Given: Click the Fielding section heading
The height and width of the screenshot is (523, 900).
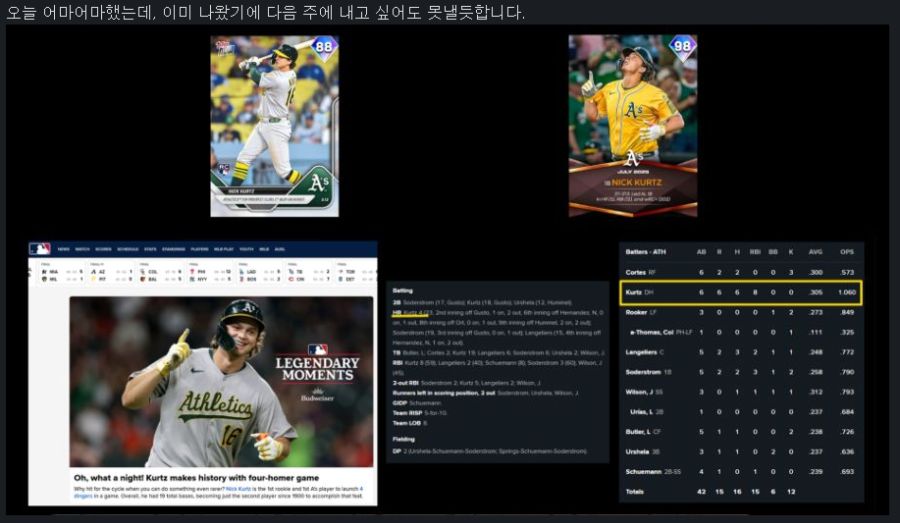Looking at the screenshot, I should pos(404,439).
